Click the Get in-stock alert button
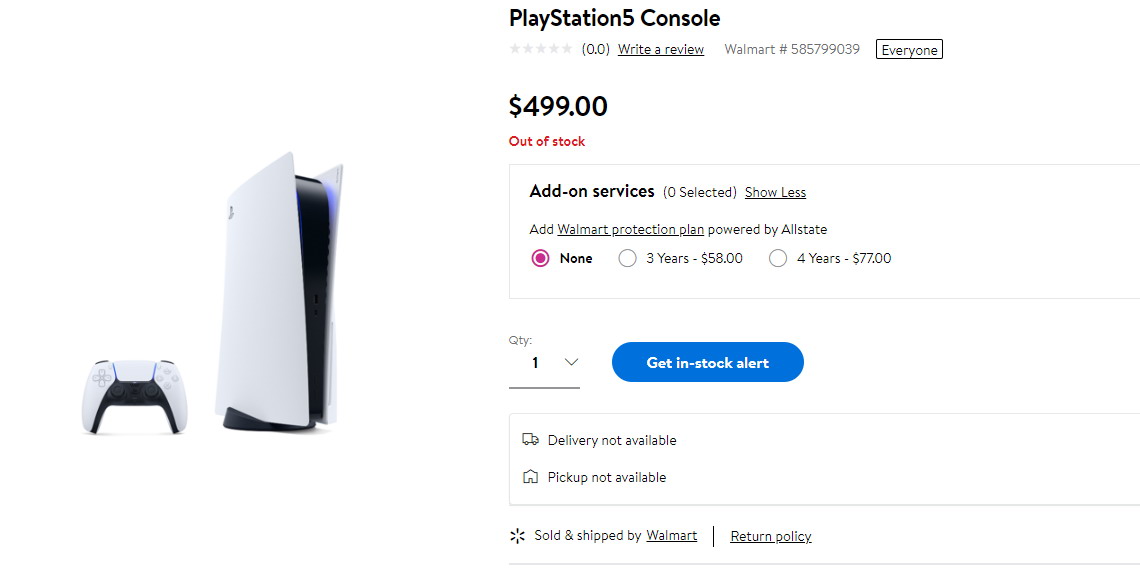1140x569 pixels. point(707,362)
